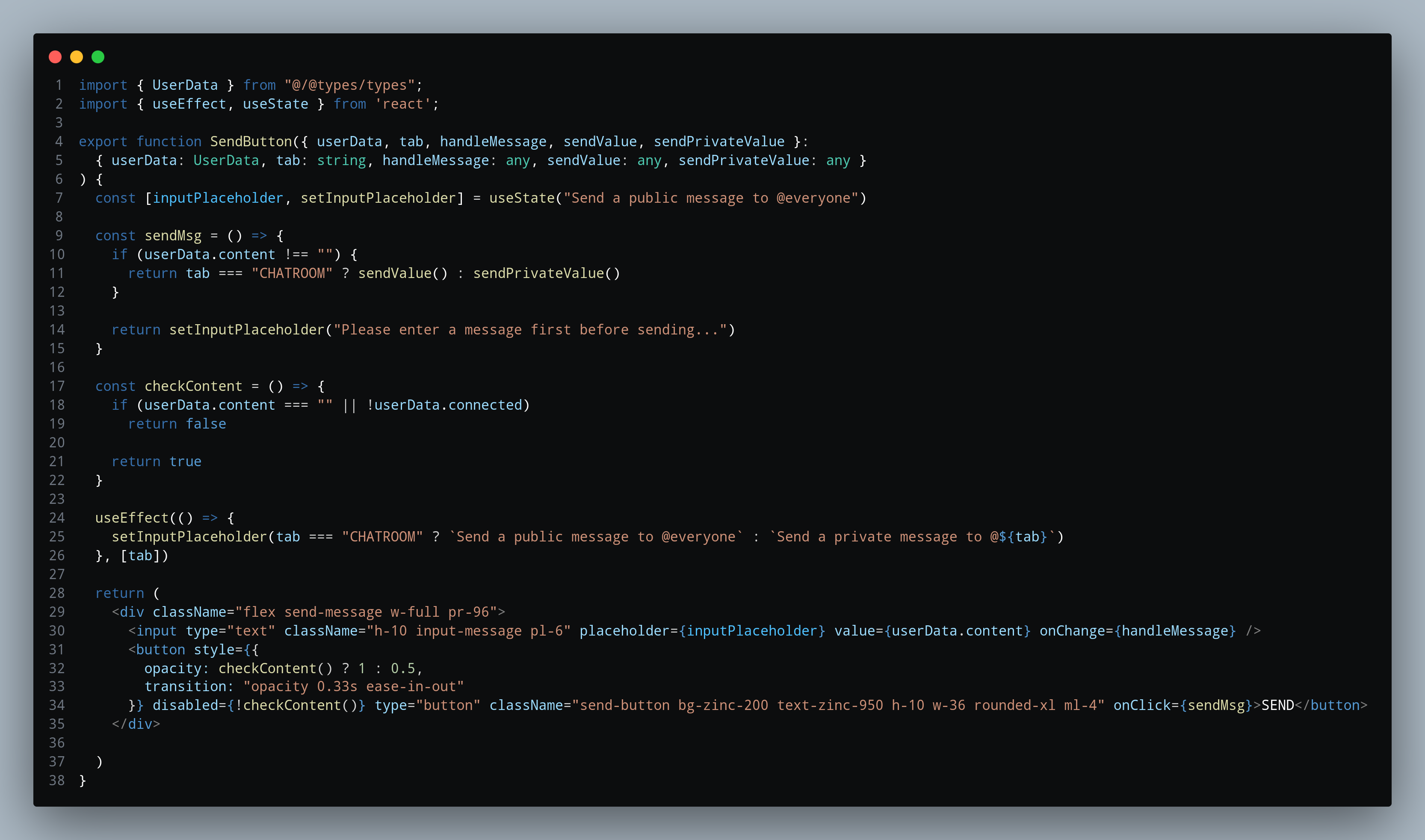Click the SEND button text on line 34
1425x840 pixels.
(1277, 705)
